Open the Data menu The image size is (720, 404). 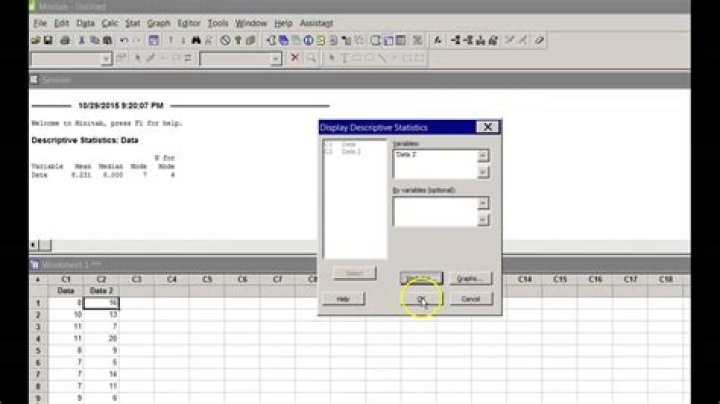pyautogui.click(x=85, y=23)
